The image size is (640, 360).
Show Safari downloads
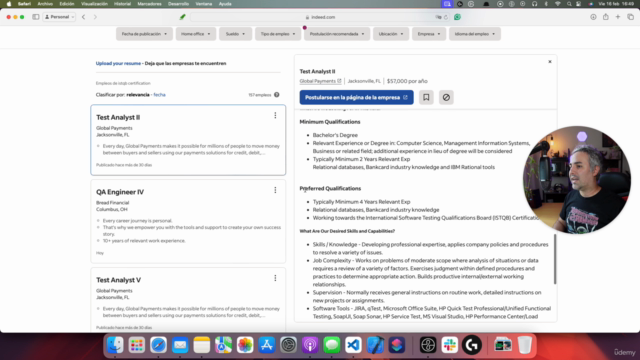click(593, 17)
